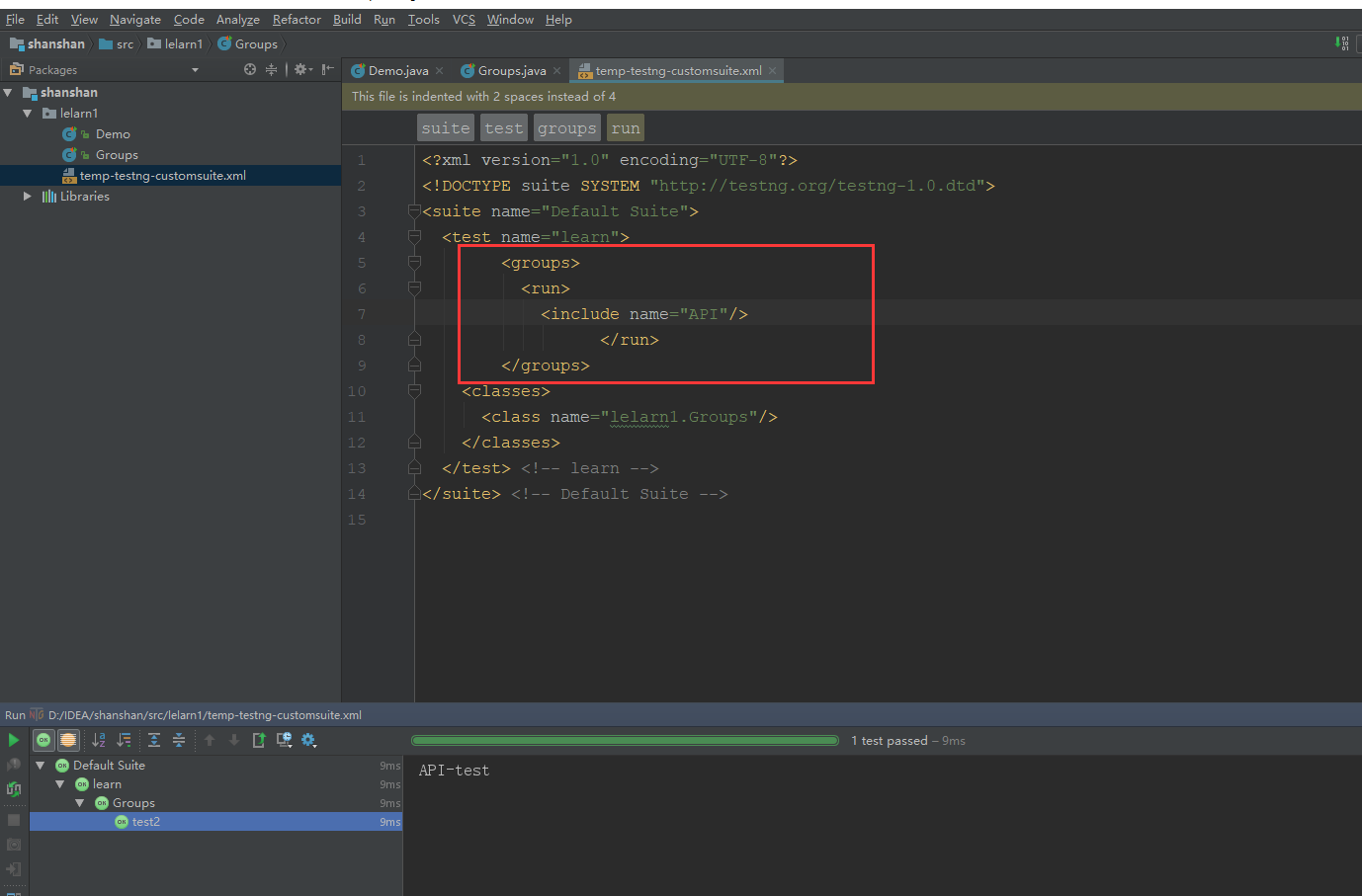Expand all test nodes with expand-all icon
The height and width of the screenshot is (896, 1362).
154,740
